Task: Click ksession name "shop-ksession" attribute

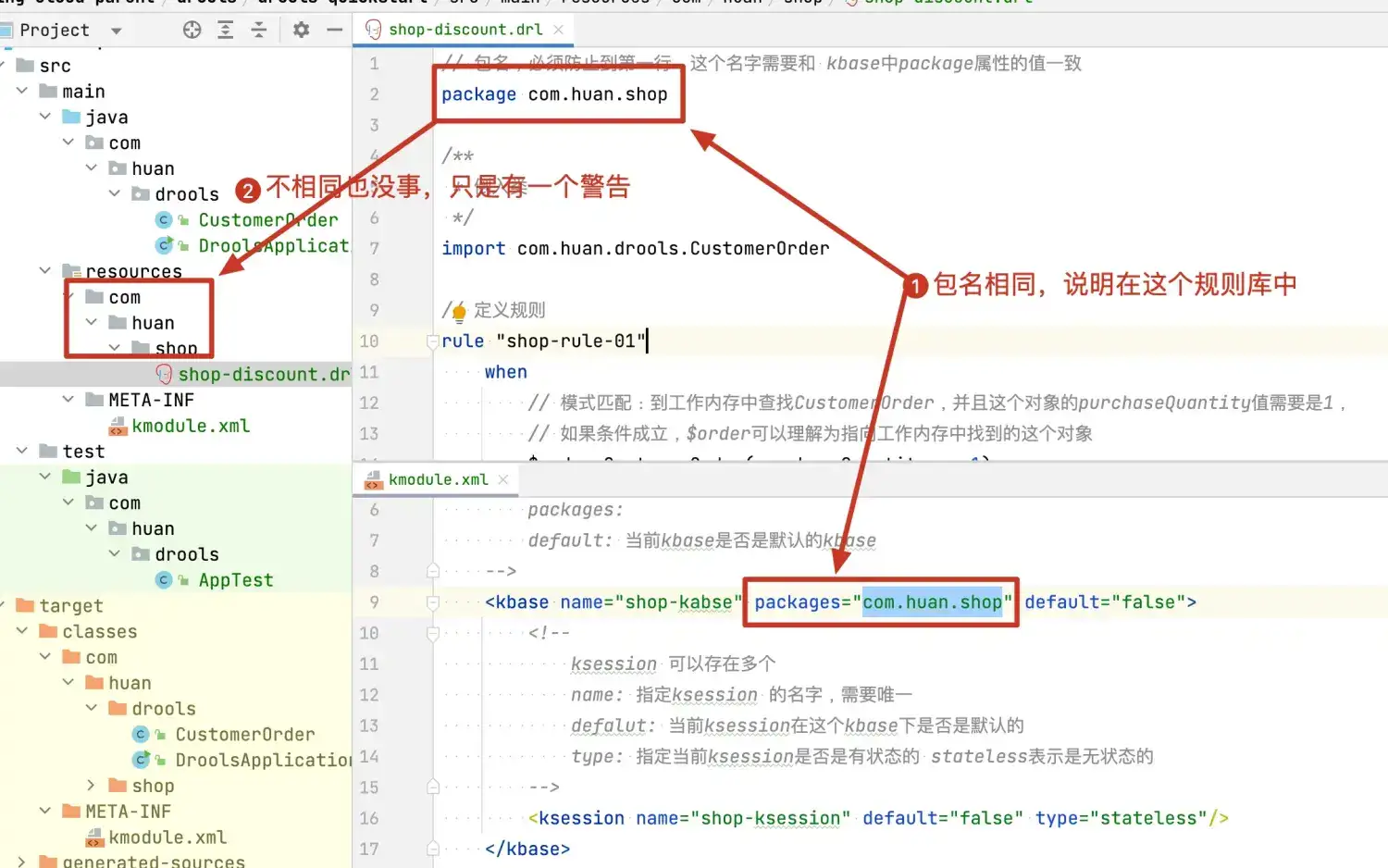Action: coord(743,818)
